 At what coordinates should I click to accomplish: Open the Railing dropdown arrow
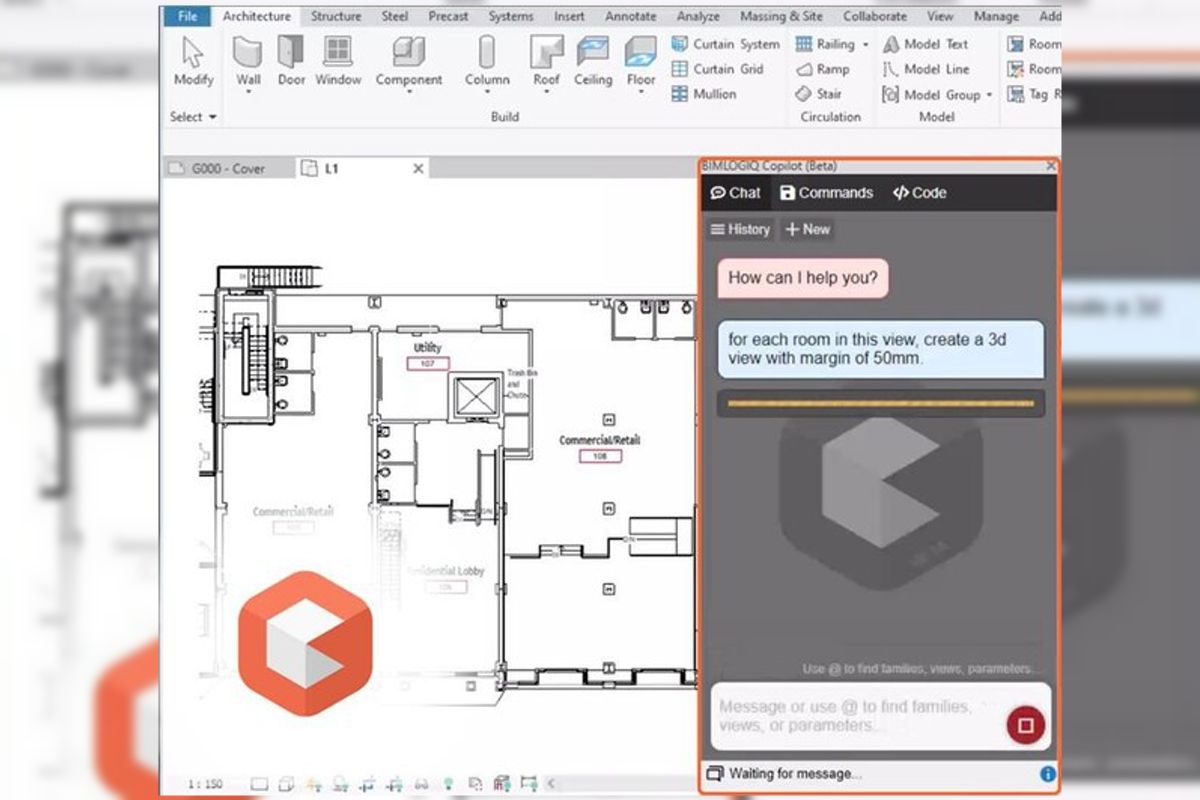pyautogui.click(x=865, y=45)
